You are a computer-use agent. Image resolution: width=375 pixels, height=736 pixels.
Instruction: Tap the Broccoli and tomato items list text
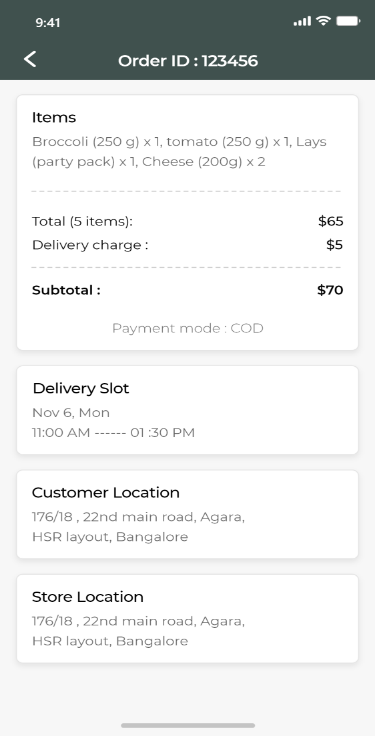point(179,152)
